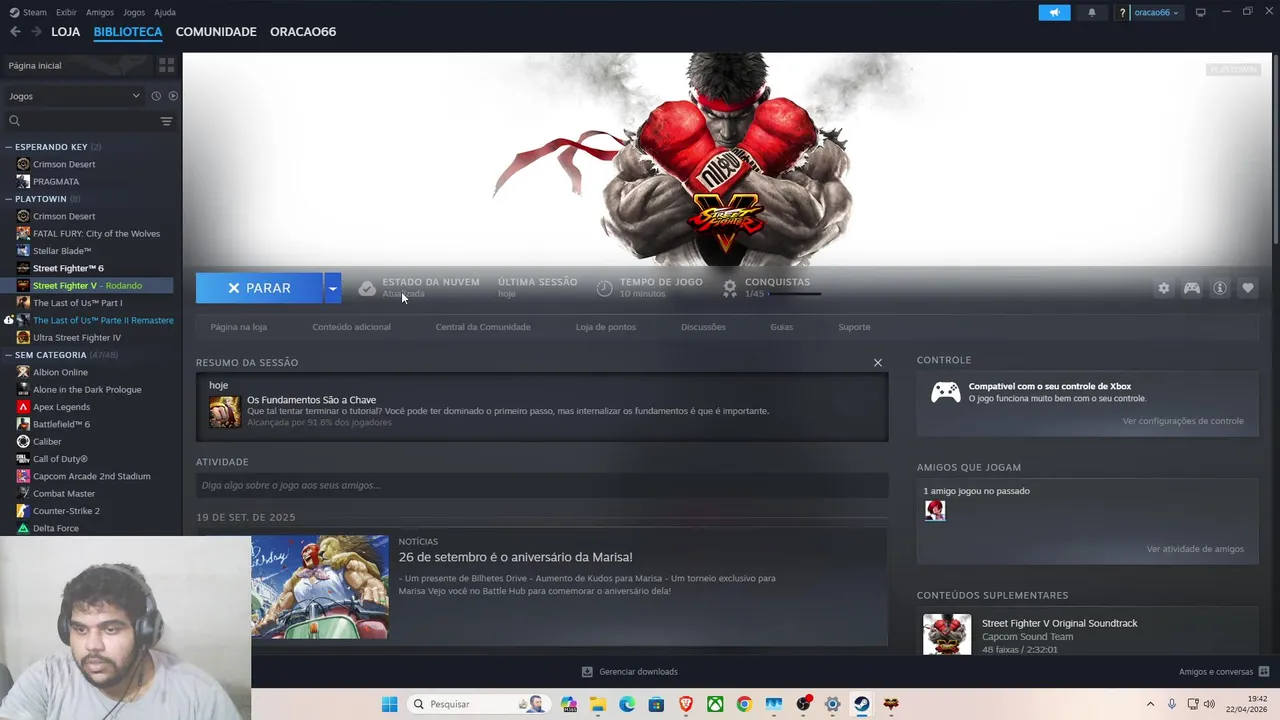1280x720 pixels.
Task: Go forward with the right arrow
Action: pos(36,32)
